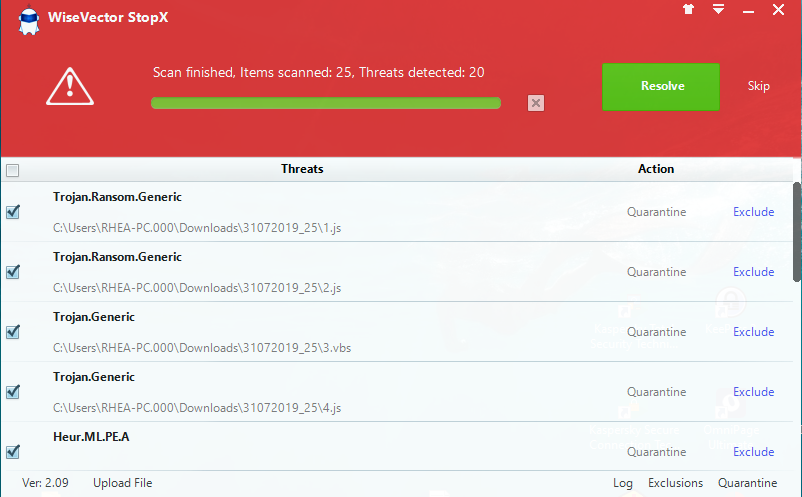The width and height of the screenshot is (802, 497).
Task: Click the Resolve button
Action: pyautogui.click(x=661, y=86)
